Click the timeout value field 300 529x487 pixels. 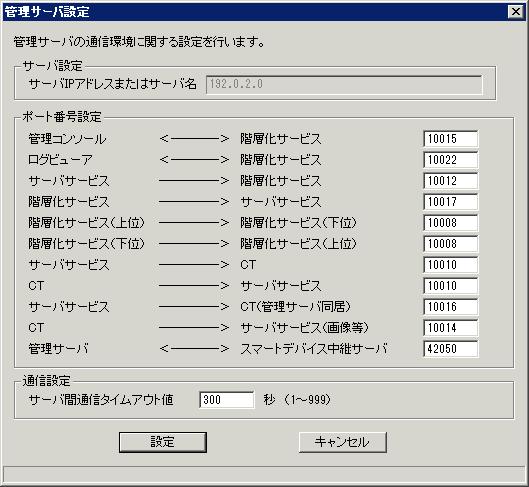(x=227, y=400)
